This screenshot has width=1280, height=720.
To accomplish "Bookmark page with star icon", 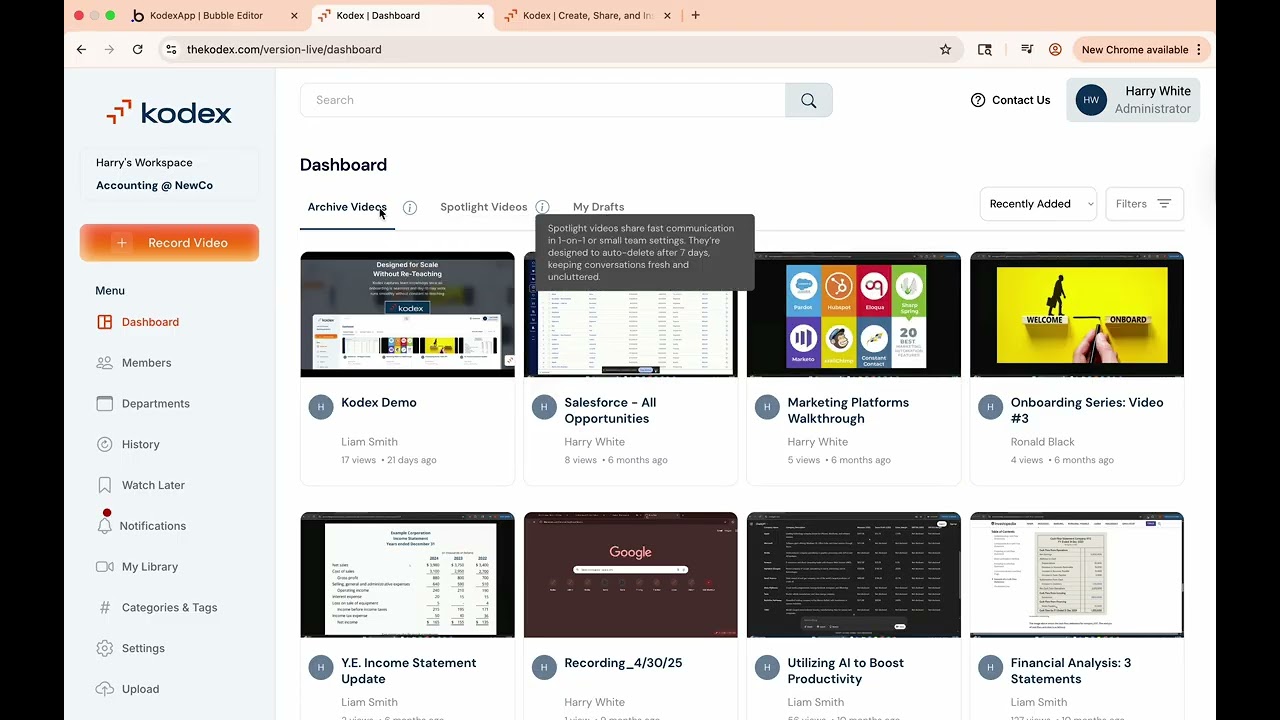I will tap(945, 49).
